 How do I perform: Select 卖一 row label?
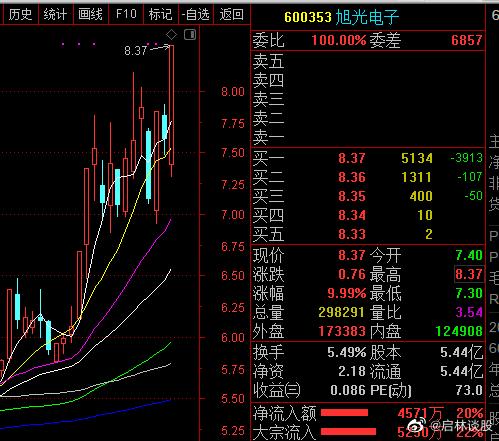point(268,137)
